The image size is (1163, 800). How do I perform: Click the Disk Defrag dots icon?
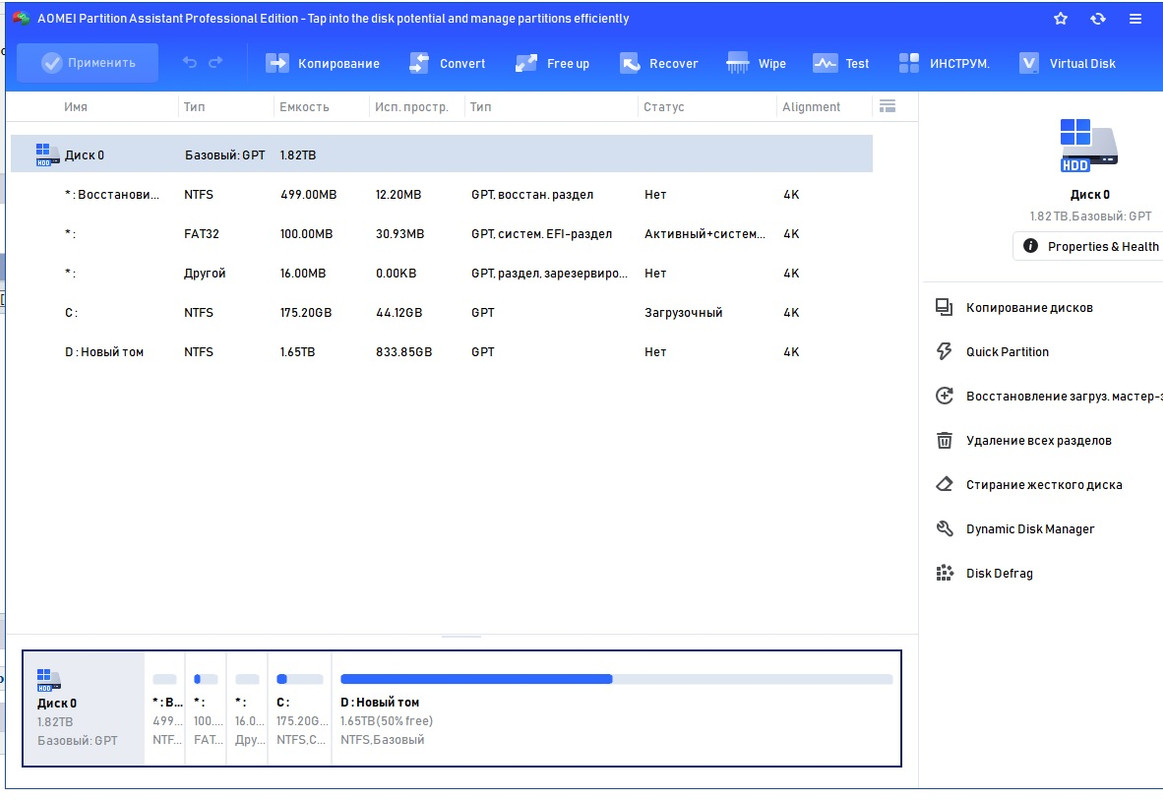[944, 573]
